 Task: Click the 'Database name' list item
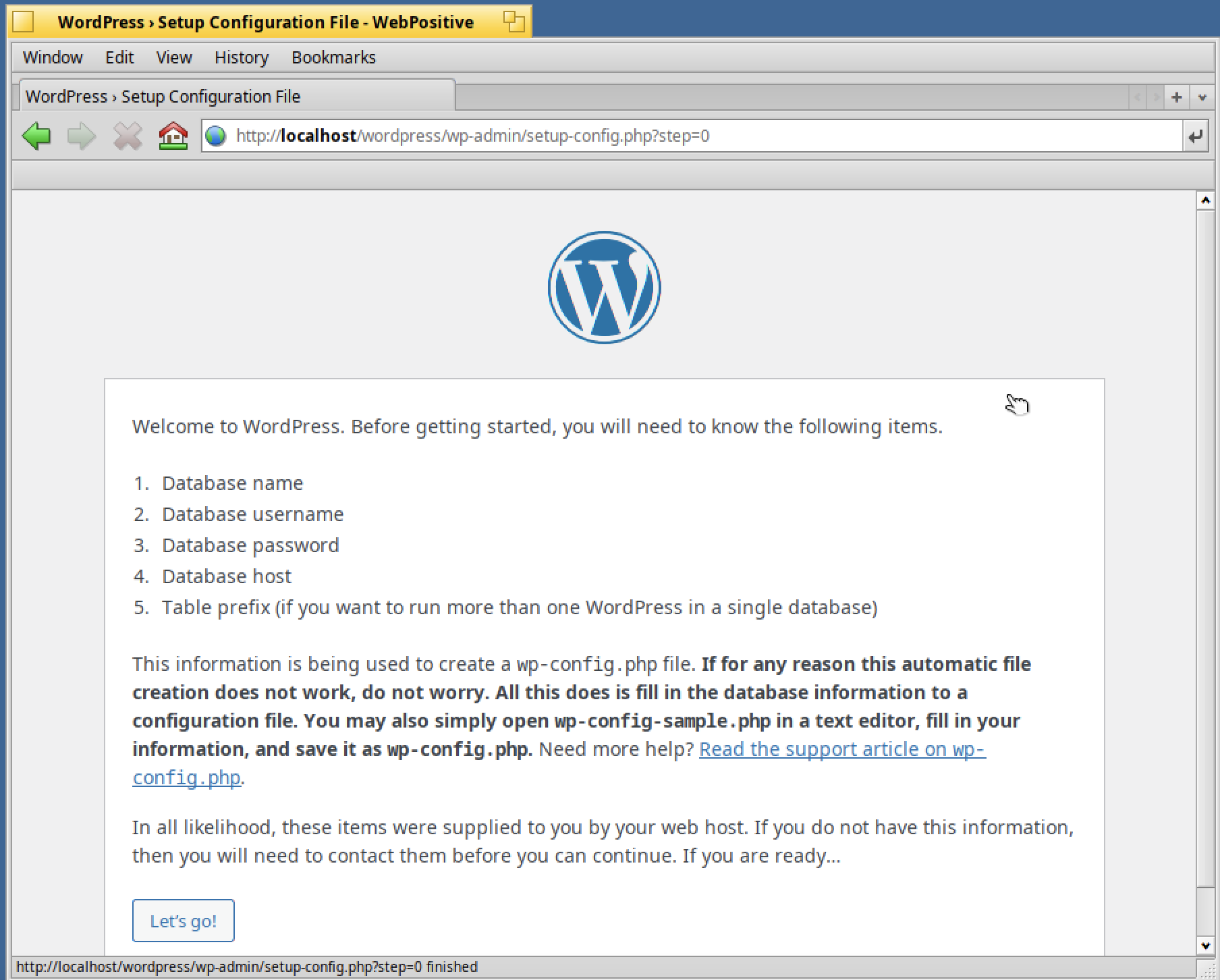point(232,483)
